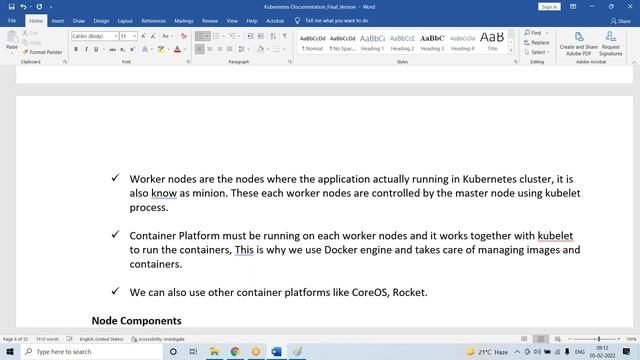Undo the last action in the title bar

tap(23, 7)
